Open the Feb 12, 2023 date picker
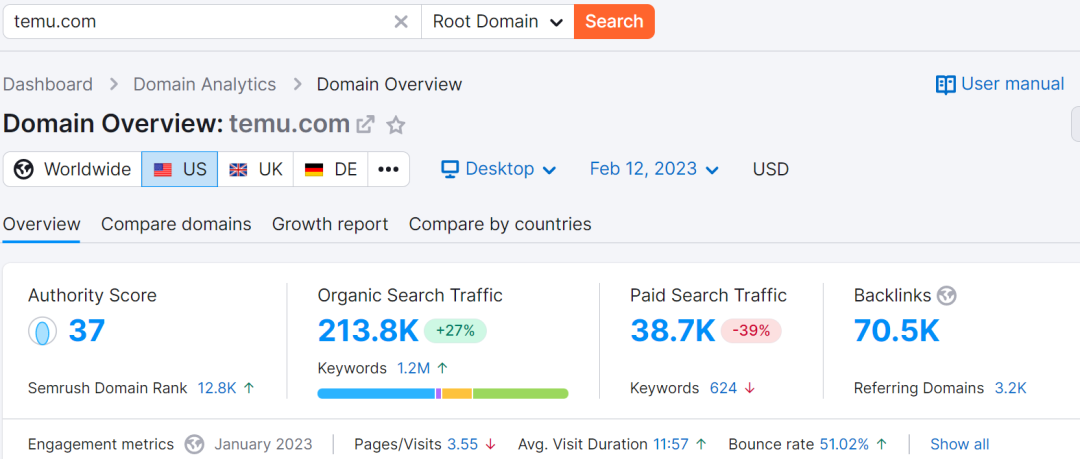The height and width of the screenshot is (459, 1080). click(654, 169)
